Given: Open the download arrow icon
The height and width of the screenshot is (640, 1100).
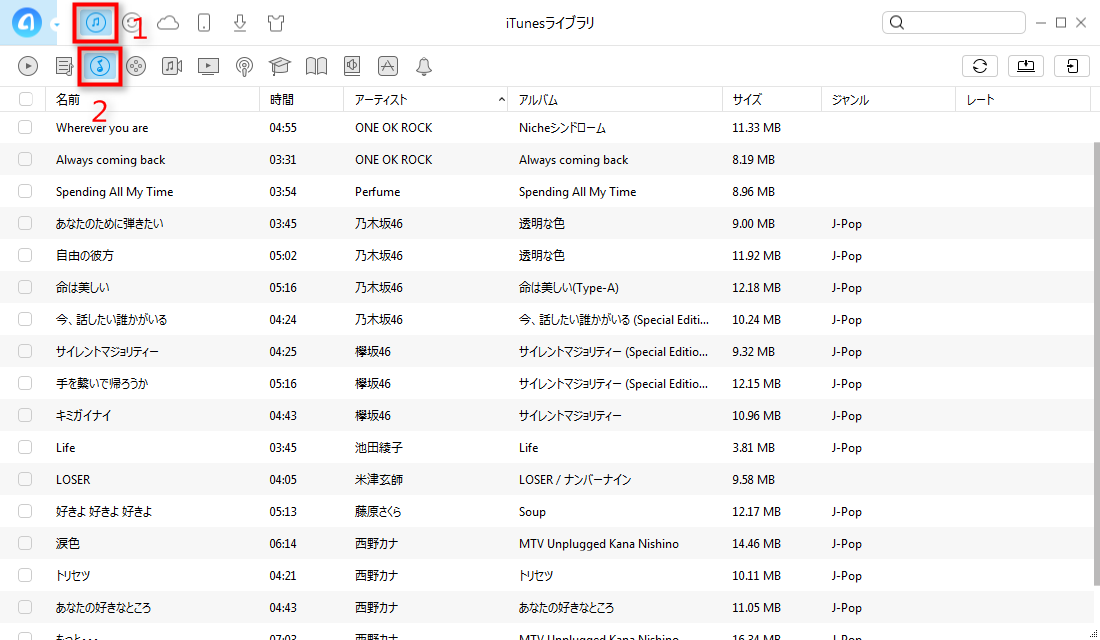Looking at the screenshot, I should [x=240, y=23].
